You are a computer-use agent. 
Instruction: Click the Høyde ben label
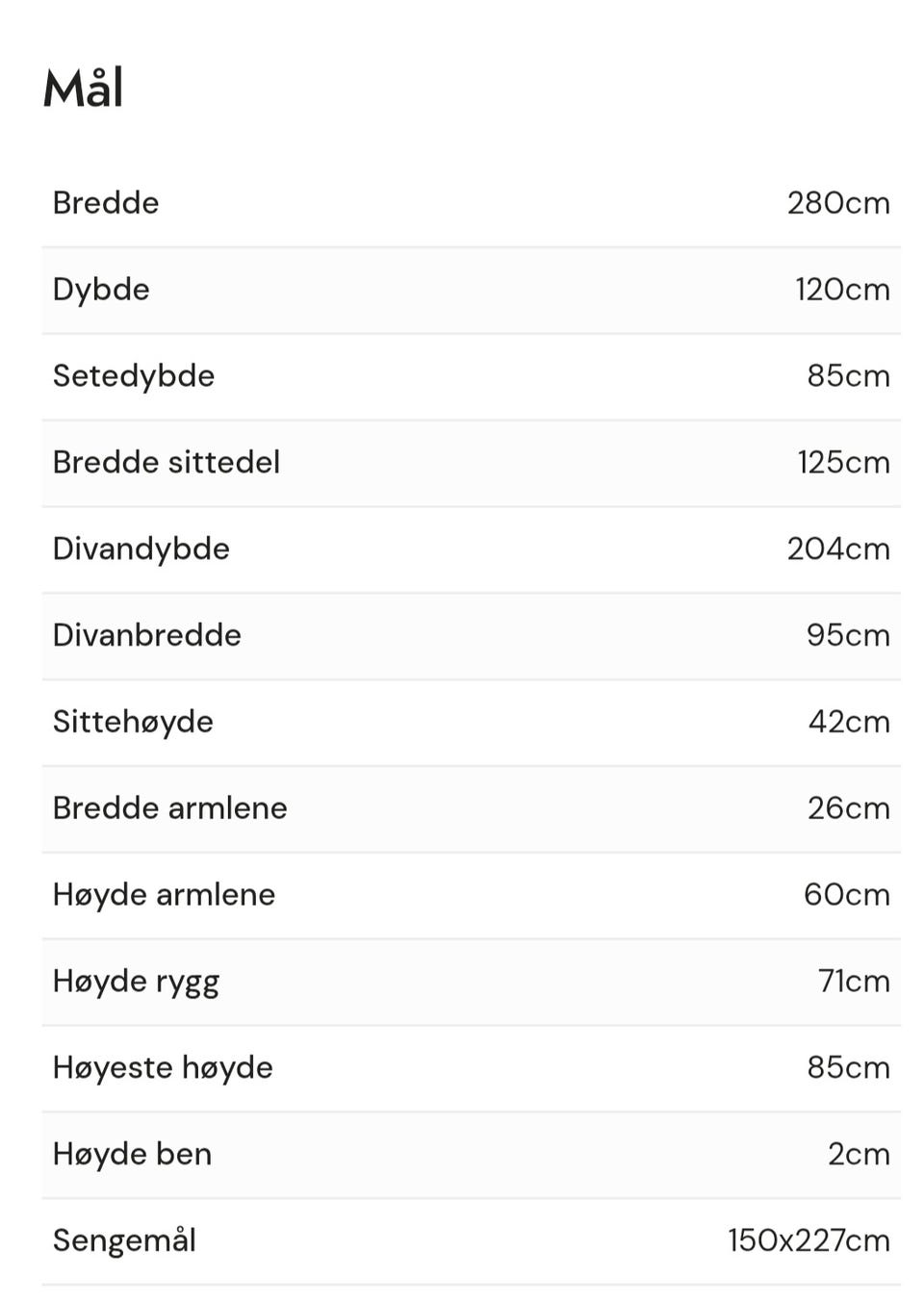(x=133, y=1154)
